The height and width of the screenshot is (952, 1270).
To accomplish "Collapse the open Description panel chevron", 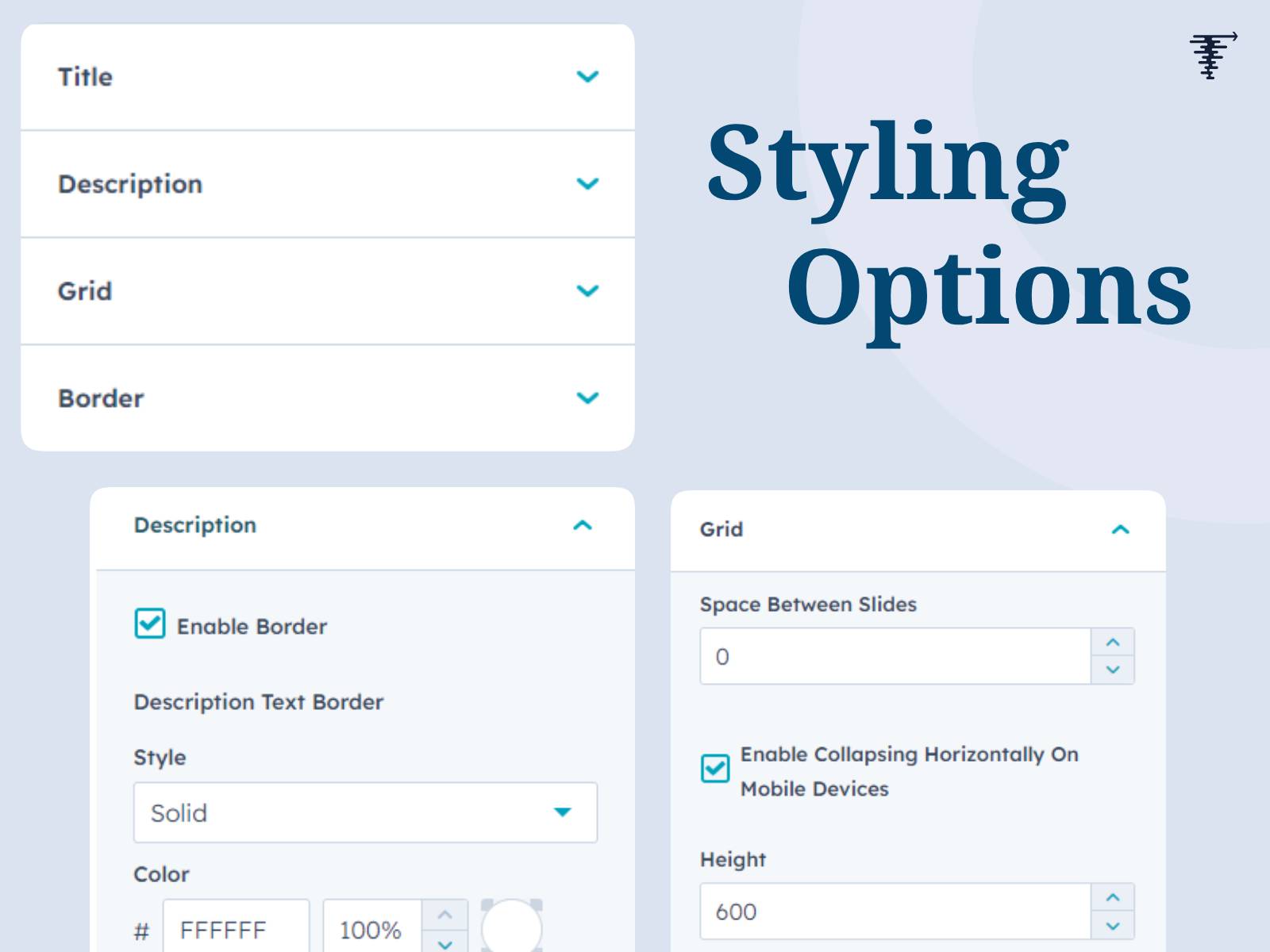I will 583,525.
